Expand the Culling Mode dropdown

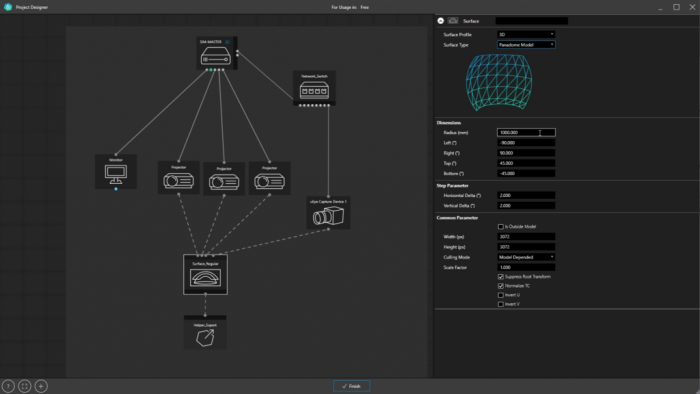click(526, 257)
